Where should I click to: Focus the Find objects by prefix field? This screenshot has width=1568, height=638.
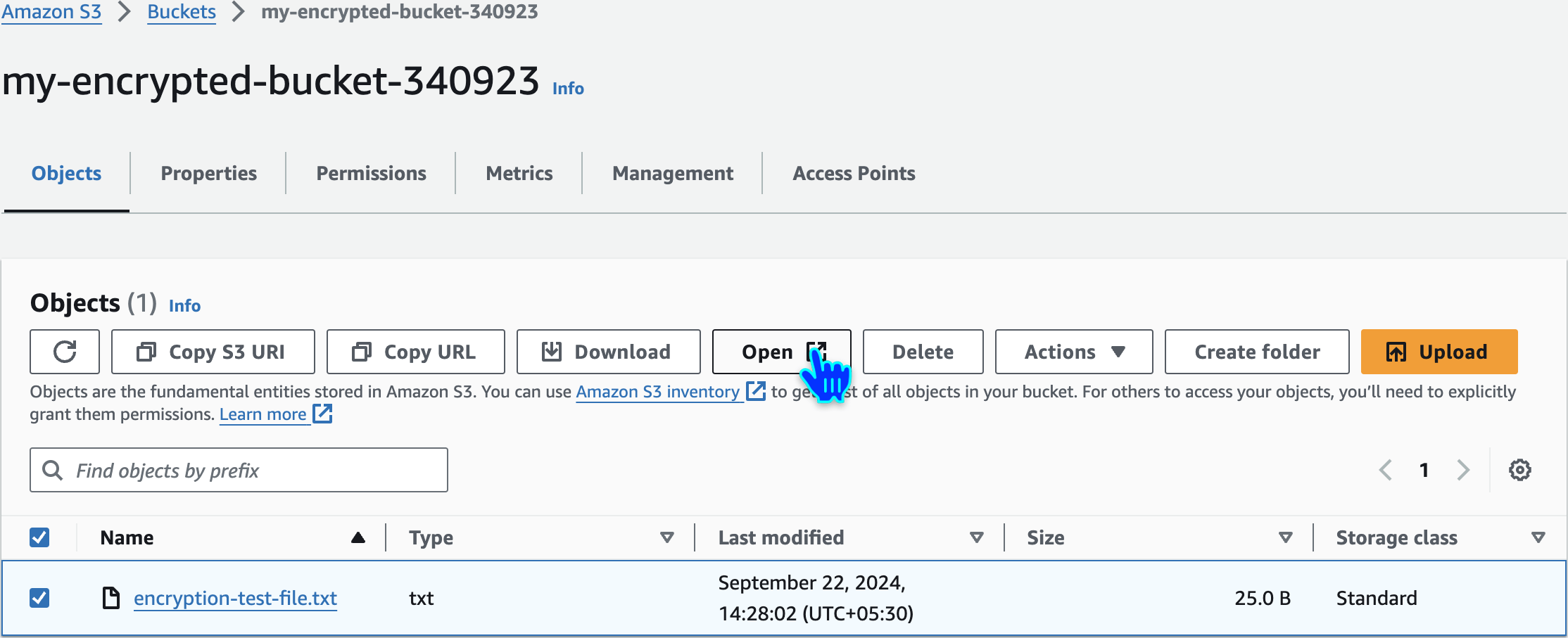[x=239, y=470]
